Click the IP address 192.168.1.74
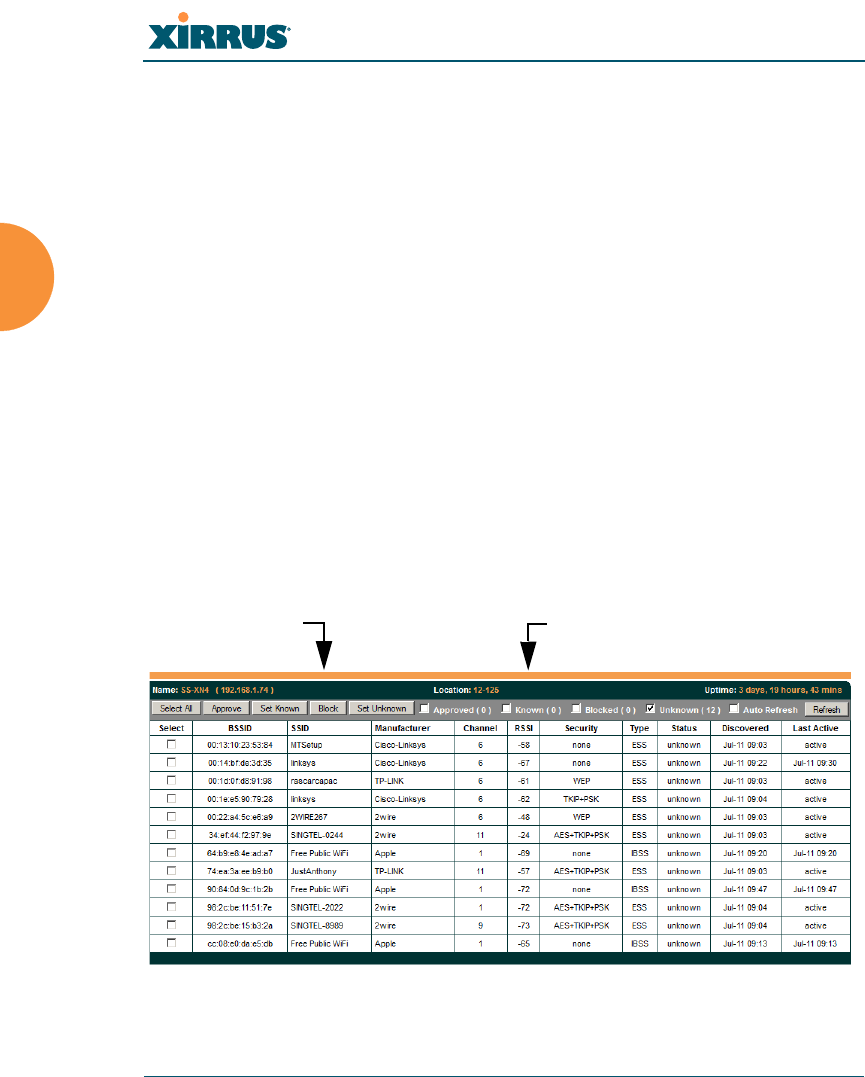865x1077 pixels. tap(247, 690)
